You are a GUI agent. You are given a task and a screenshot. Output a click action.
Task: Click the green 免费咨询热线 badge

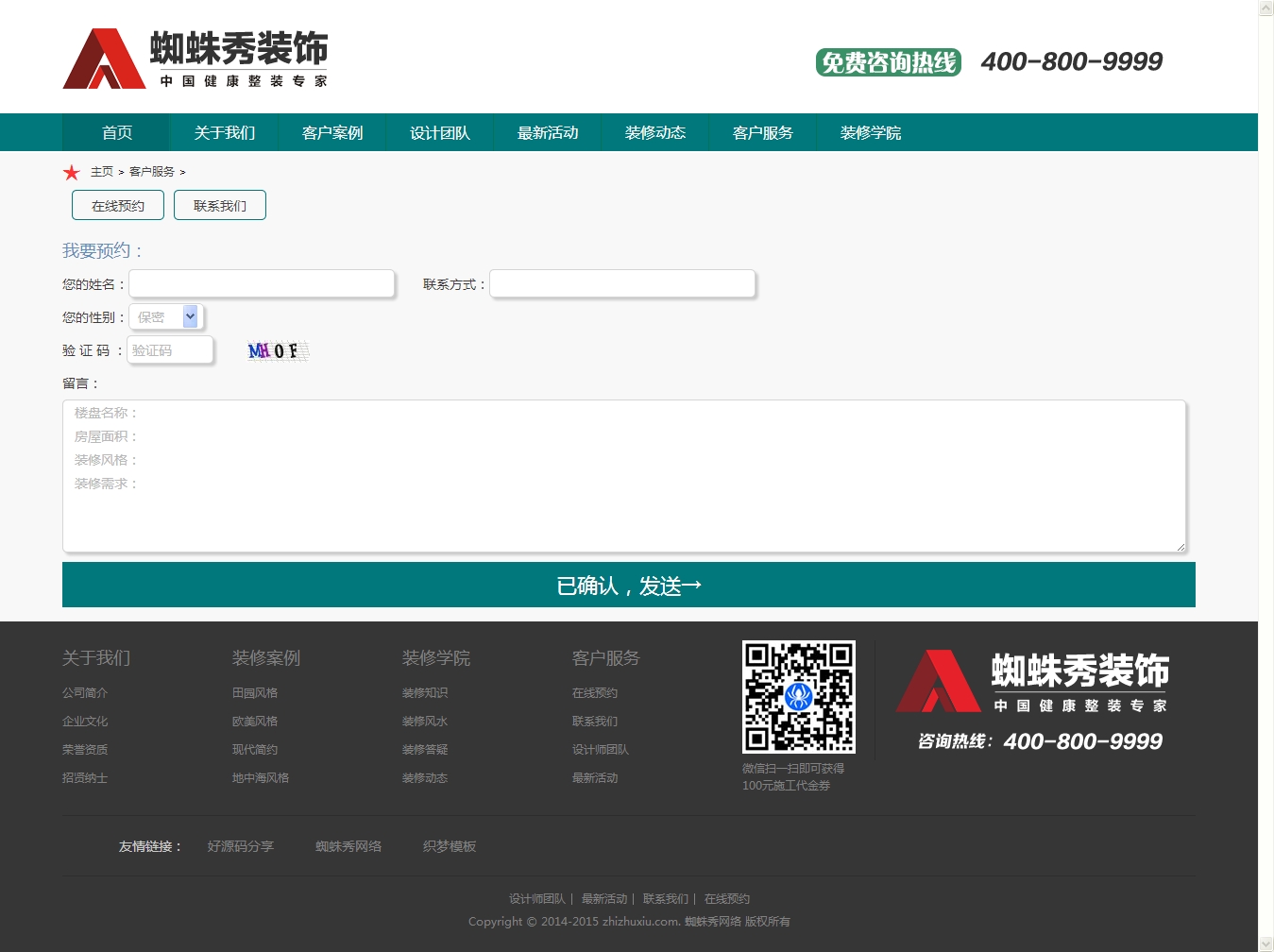[888, 62]
